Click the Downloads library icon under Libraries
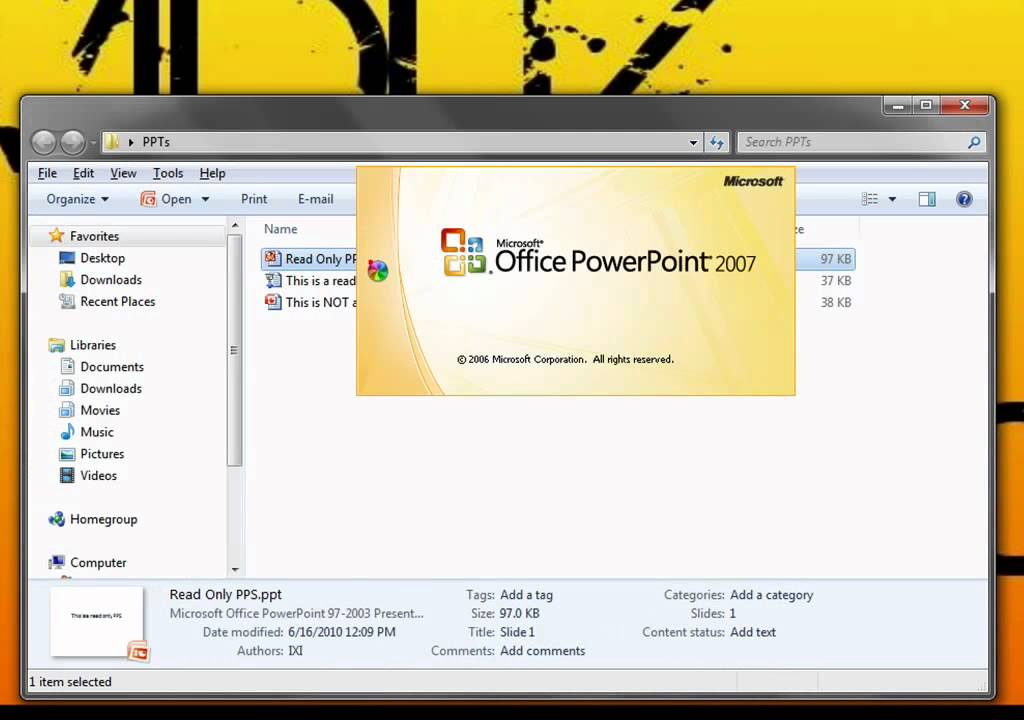Image resolution: width=1024 pixels, height=720 pixels. coord(67,388)
